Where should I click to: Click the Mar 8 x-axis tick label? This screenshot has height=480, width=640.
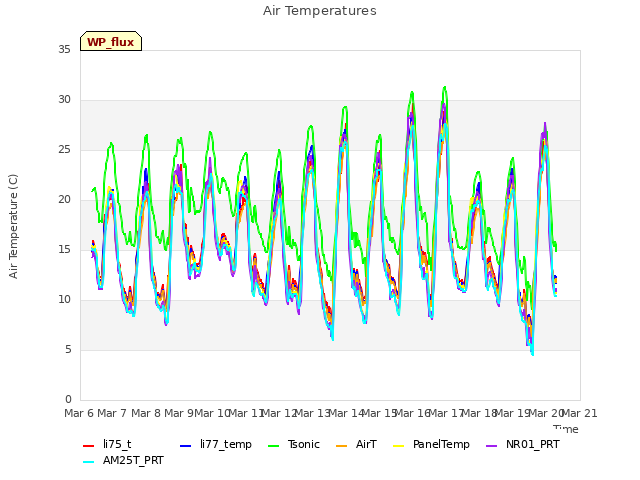pos(146,413)
